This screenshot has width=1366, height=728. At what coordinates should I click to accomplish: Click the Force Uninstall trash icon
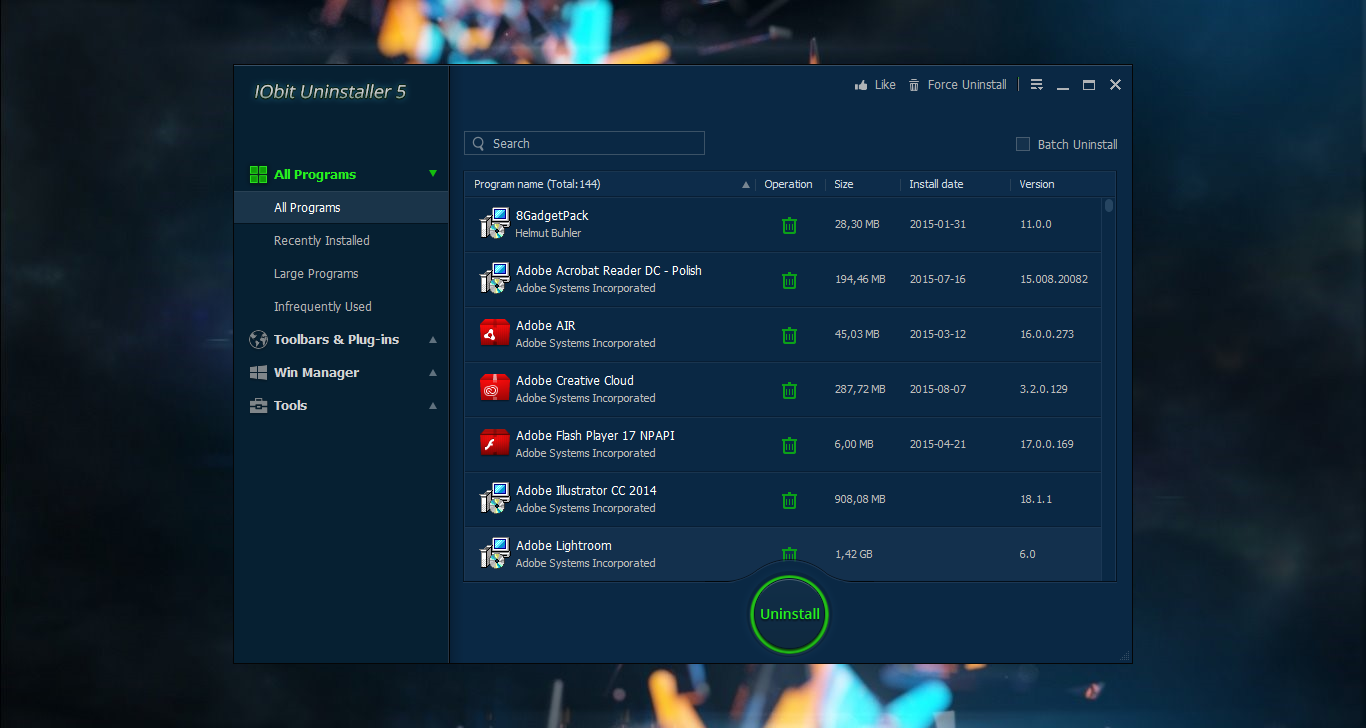[914, 85]
